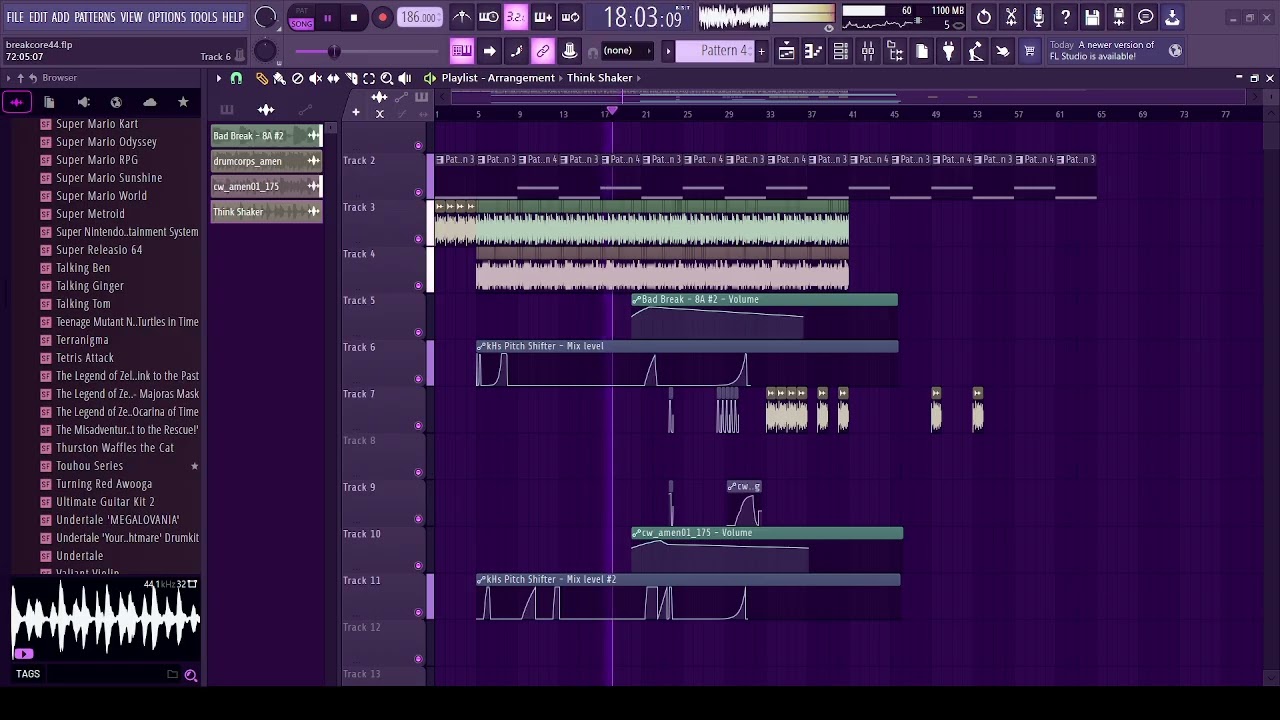The height and width of the screenshot is (720, 1280).
Task: Click the tempo 186.000 stepper
Action: click(419, 17)
